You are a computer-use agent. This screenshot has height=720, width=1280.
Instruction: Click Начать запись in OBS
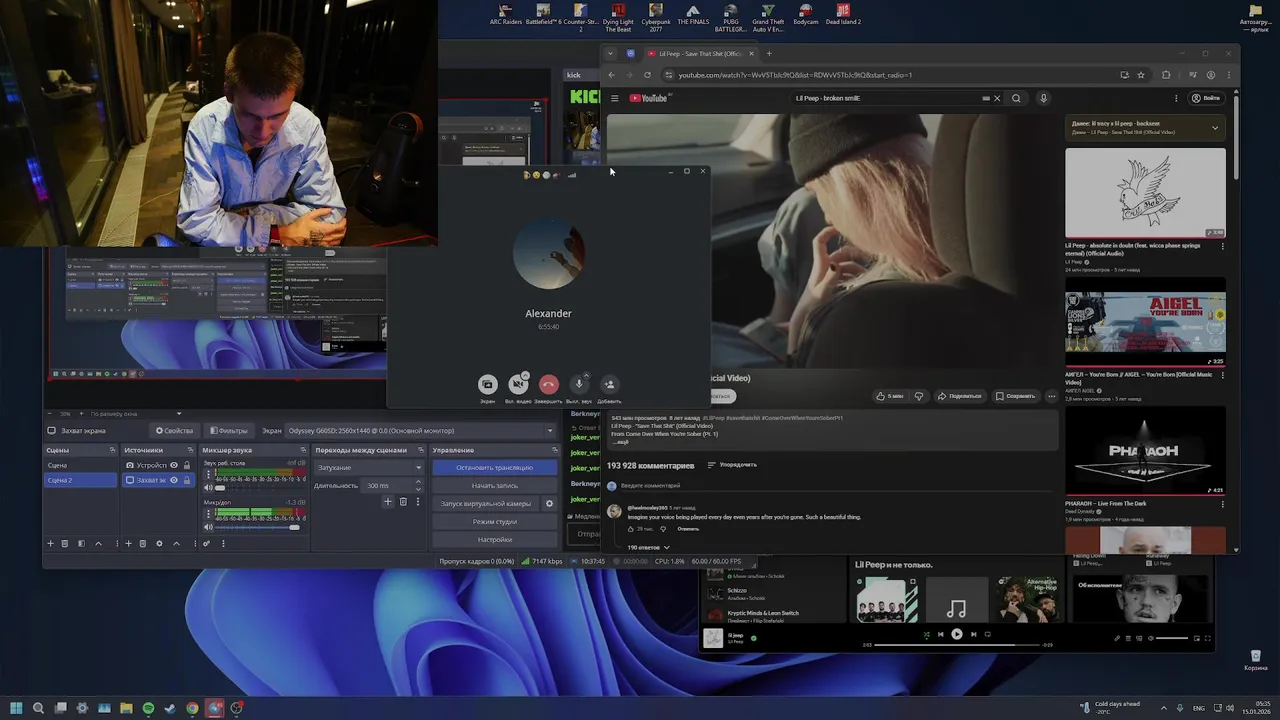(494, 485)
